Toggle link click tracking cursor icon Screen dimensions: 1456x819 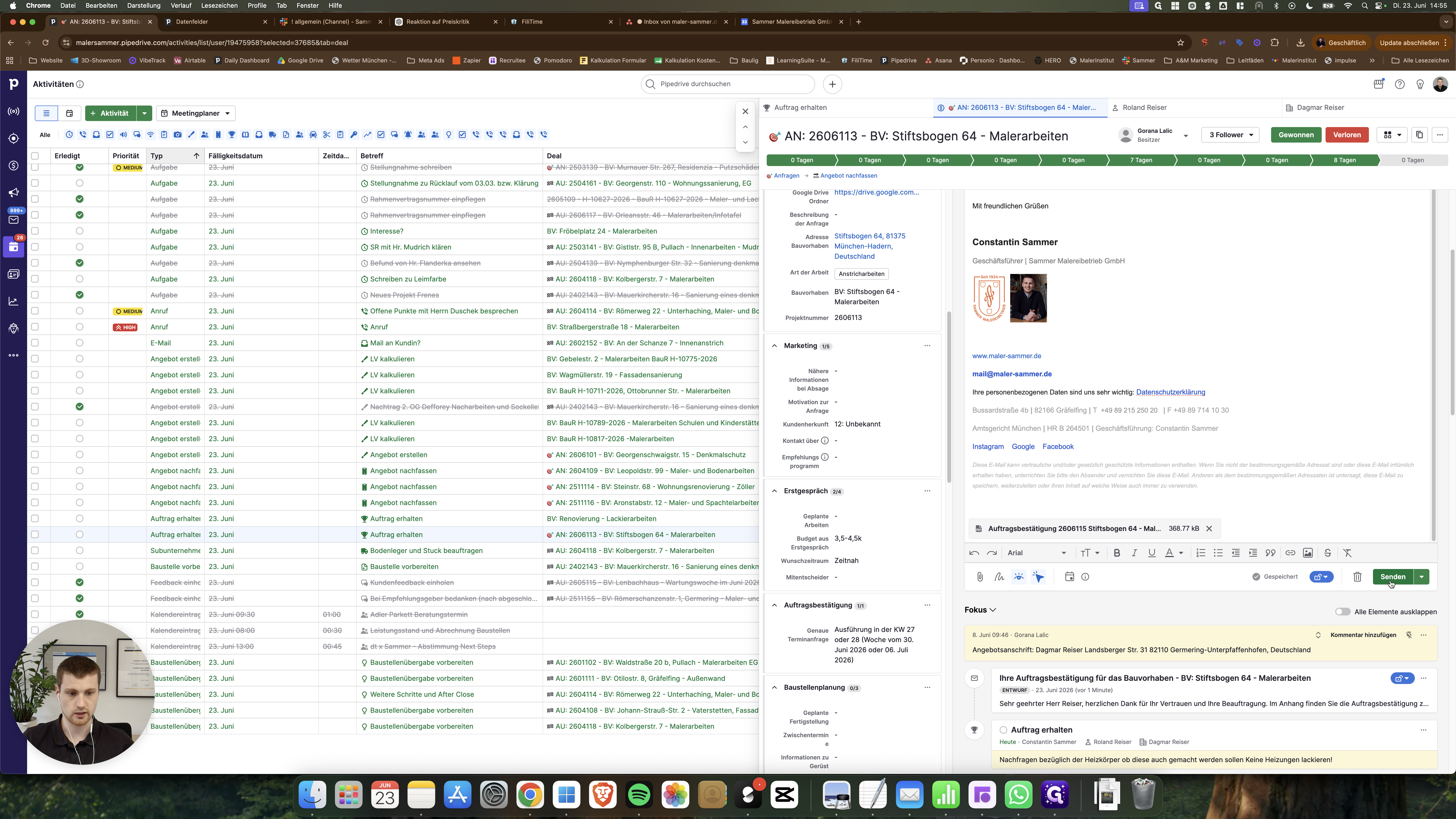pyautogui.click(x=1038, y=576)
